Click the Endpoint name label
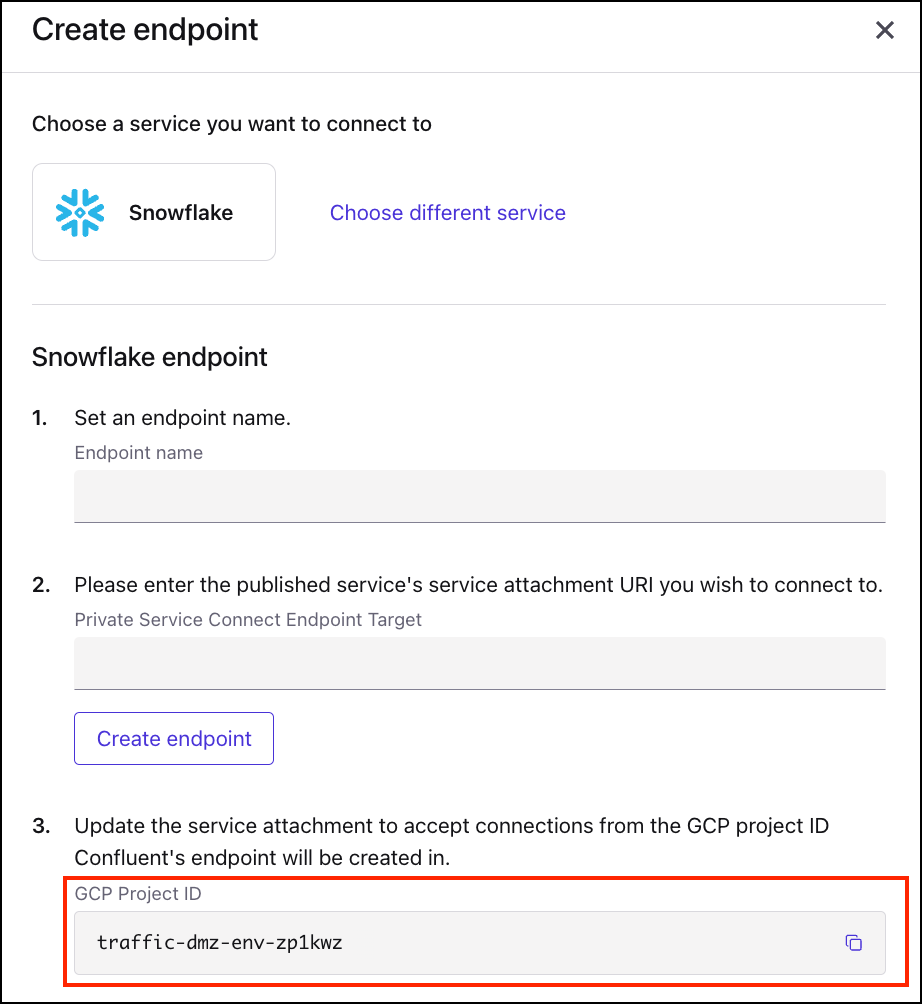Image resolution: width=922 pixels, height=1004 pixels. (x=139, y=453)
